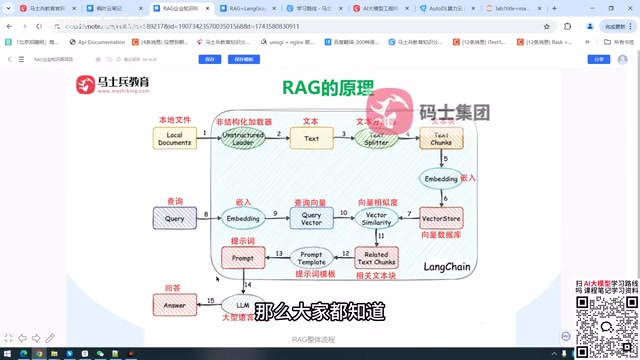This screenshot has height=360, width=640.
Task: Favorite the note with the star icon
Action: 98,59
